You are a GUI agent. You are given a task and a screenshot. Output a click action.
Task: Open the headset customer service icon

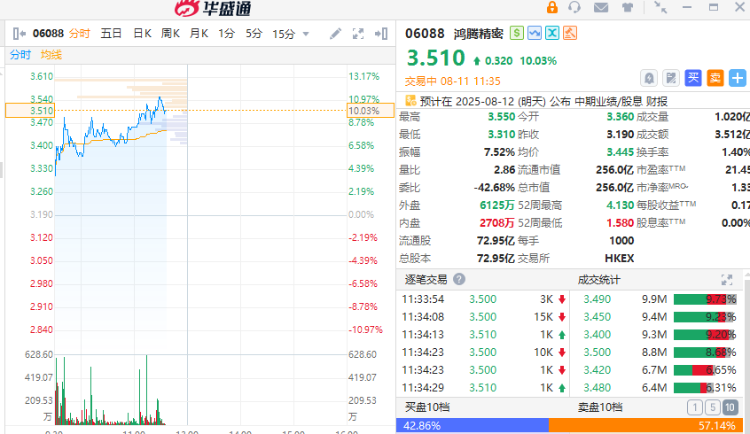(x=574, y=8)
